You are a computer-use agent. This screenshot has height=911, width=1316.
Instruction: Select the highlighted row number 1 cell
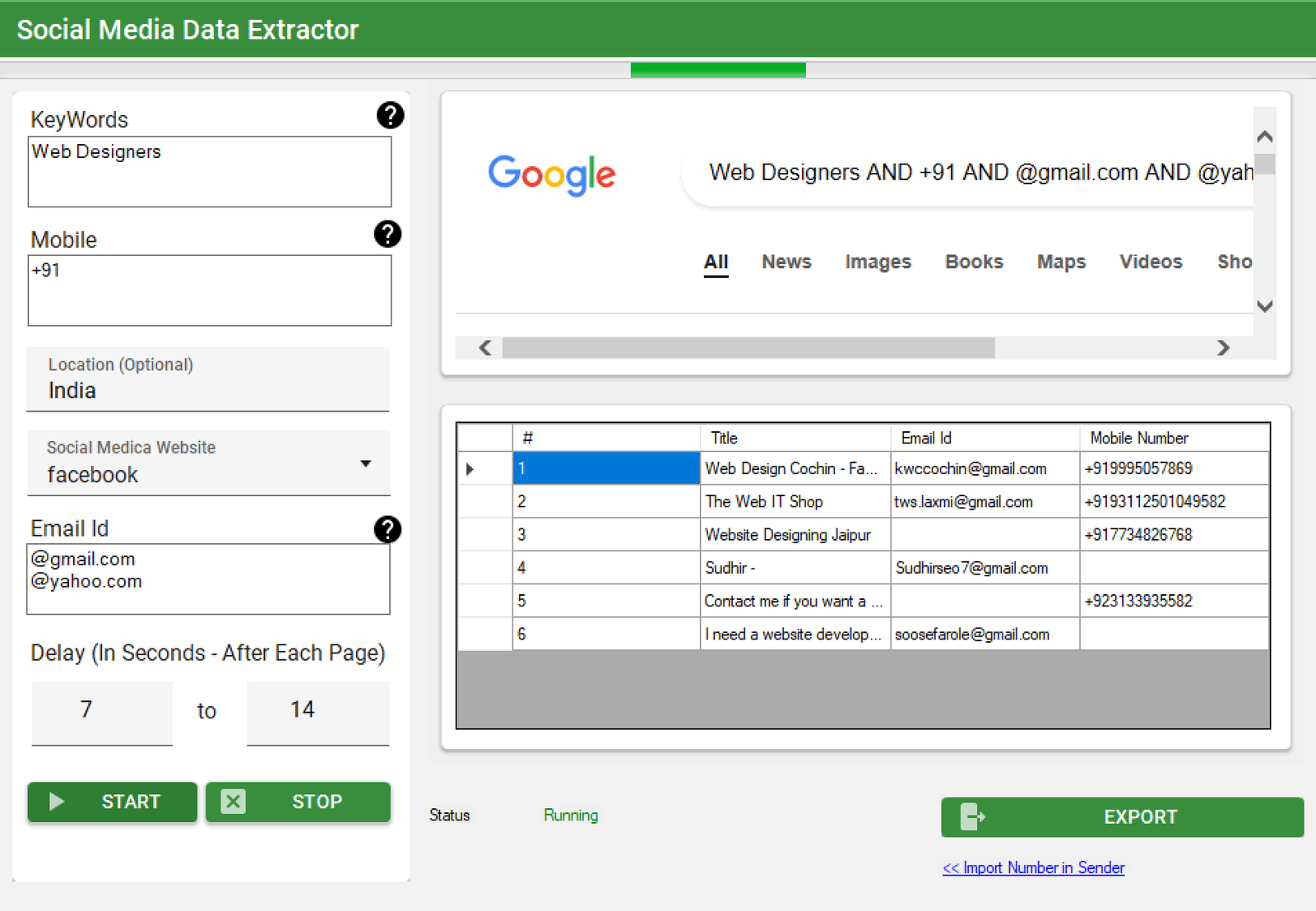click(x=606, y=468)
